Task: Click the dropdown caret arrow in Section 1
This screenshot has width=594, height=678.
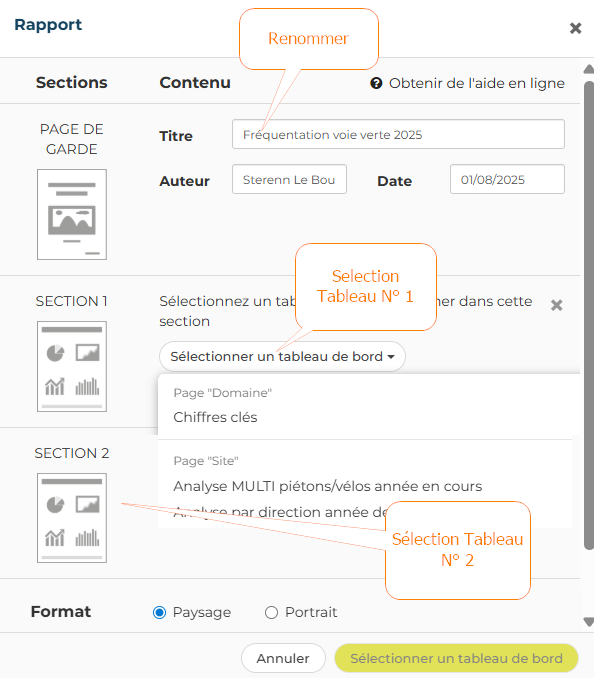Action: (391, 357)
